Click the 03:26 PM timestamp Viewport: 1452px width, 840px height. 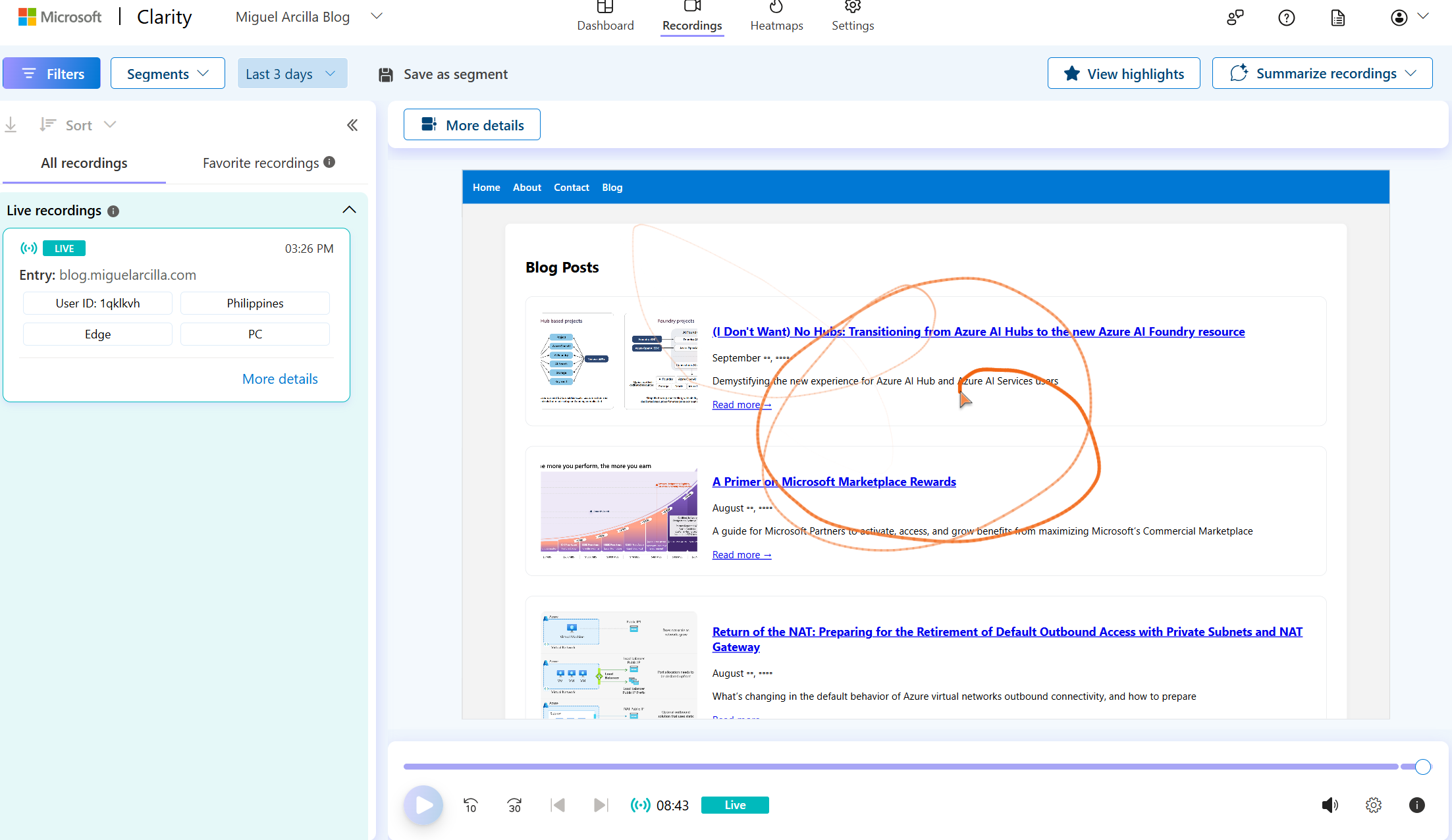pyautogui.click(x=309, y=248)
